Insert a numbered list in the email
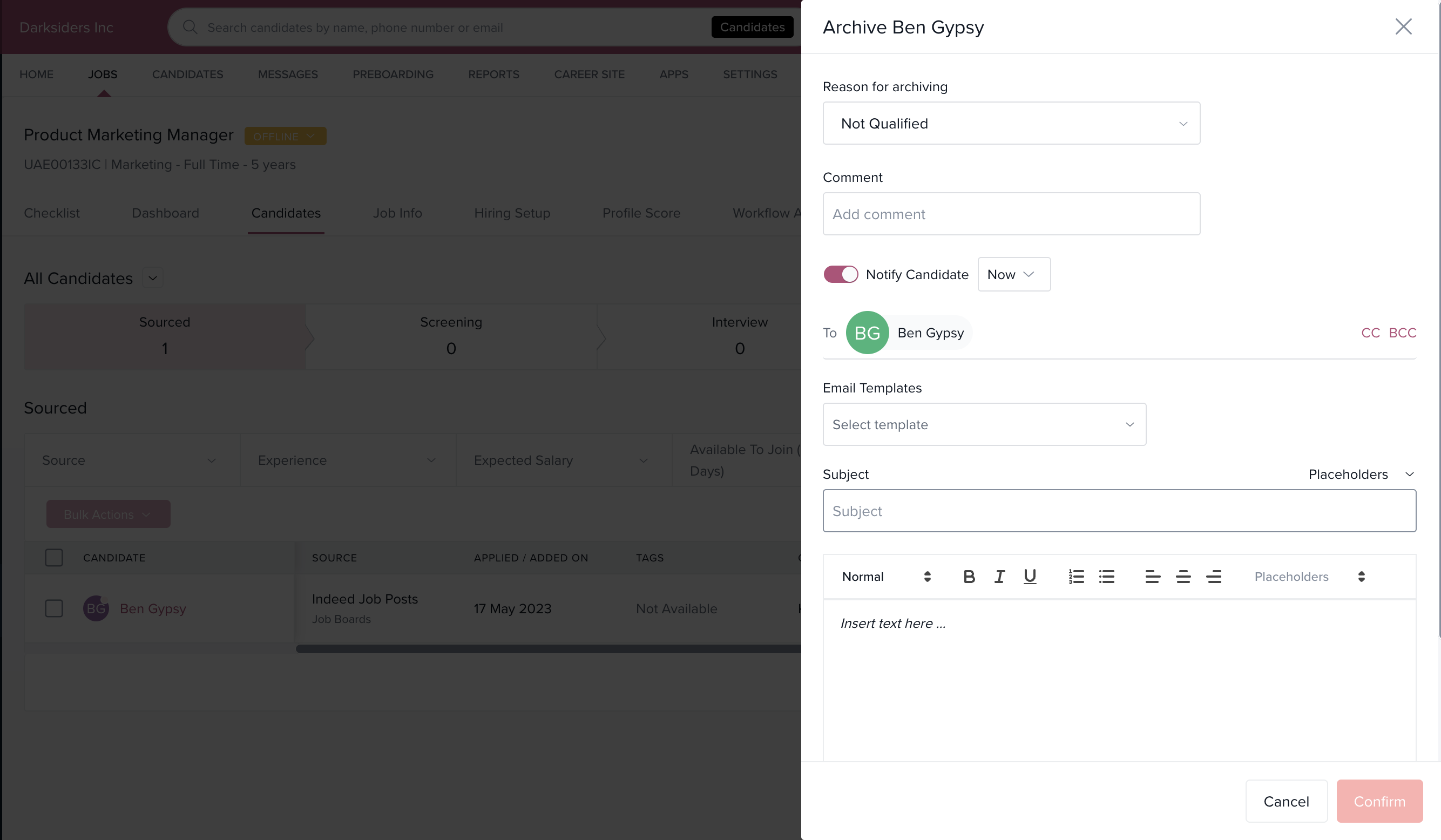Image resolution: width=1441 pixels, height=840 pixels. tap(1075, 577)
